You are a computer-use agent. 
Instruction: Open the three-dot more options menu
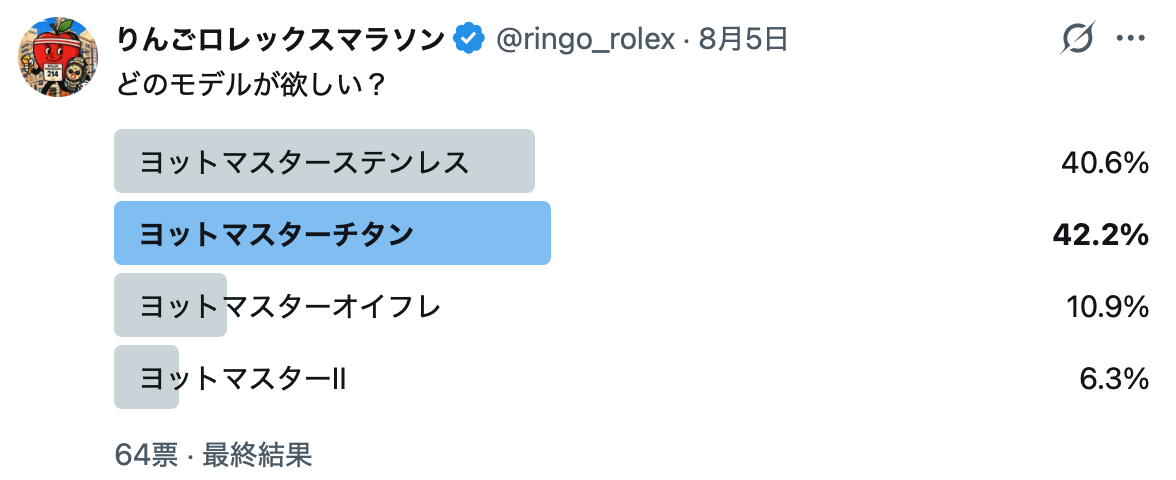point(1130,39)
